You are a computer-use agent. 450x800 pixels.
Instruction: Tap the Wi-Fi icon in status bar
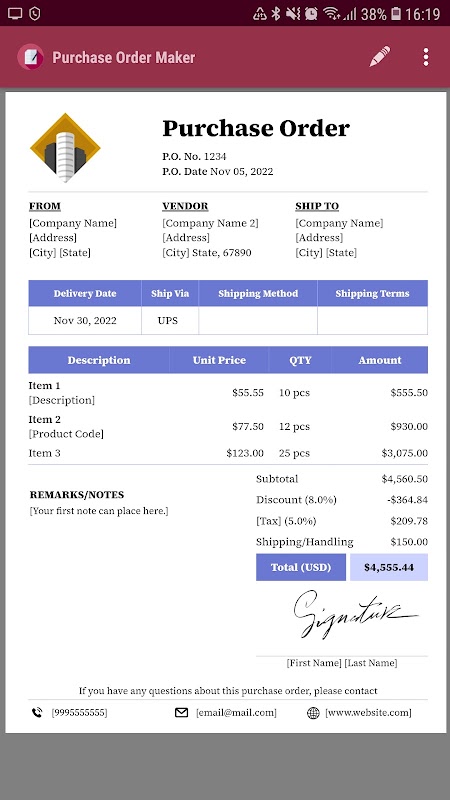[331, 14]
